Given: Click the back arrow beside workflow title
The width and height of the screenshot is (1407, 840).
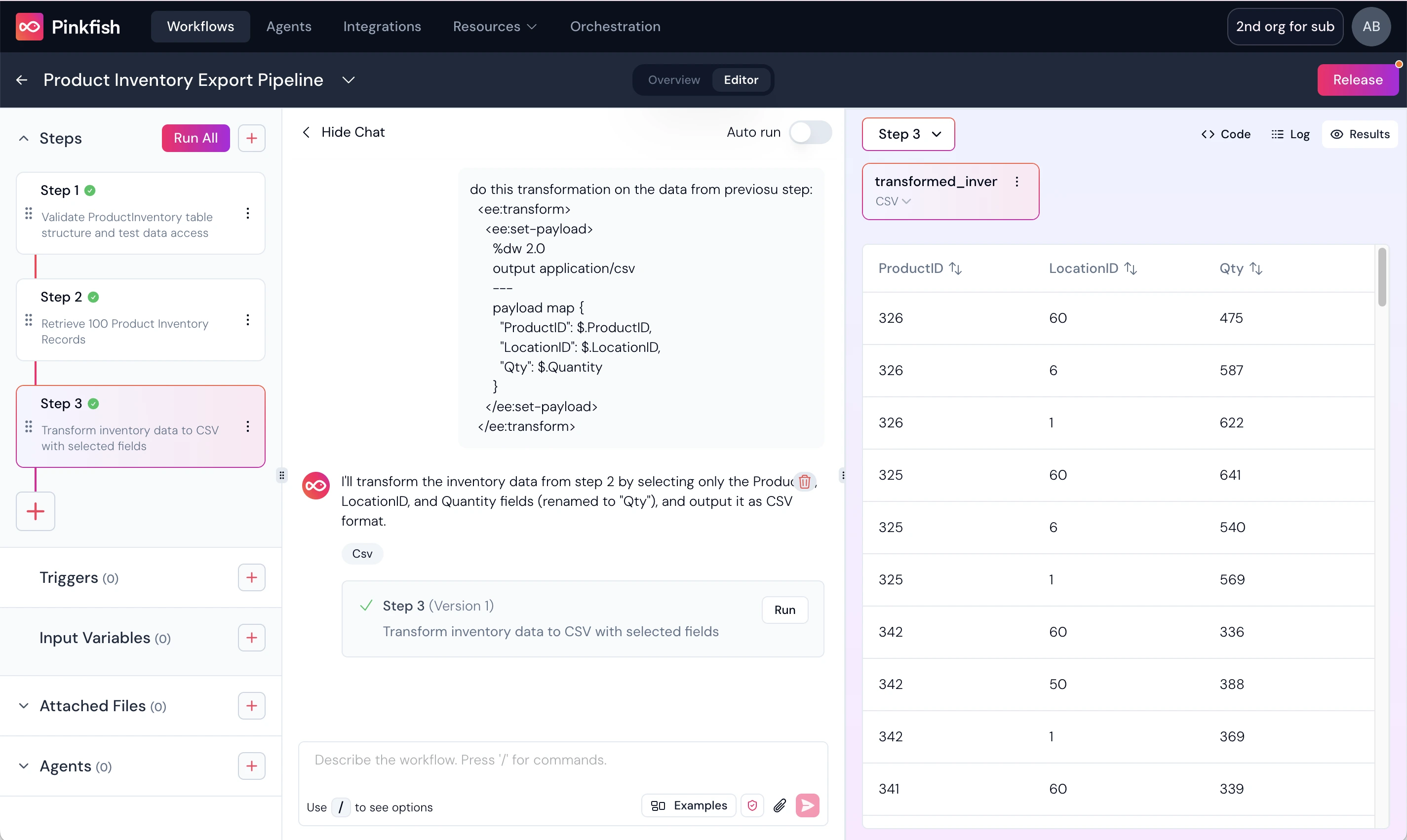Looking at the screenshot, I should tap(22, 80).
